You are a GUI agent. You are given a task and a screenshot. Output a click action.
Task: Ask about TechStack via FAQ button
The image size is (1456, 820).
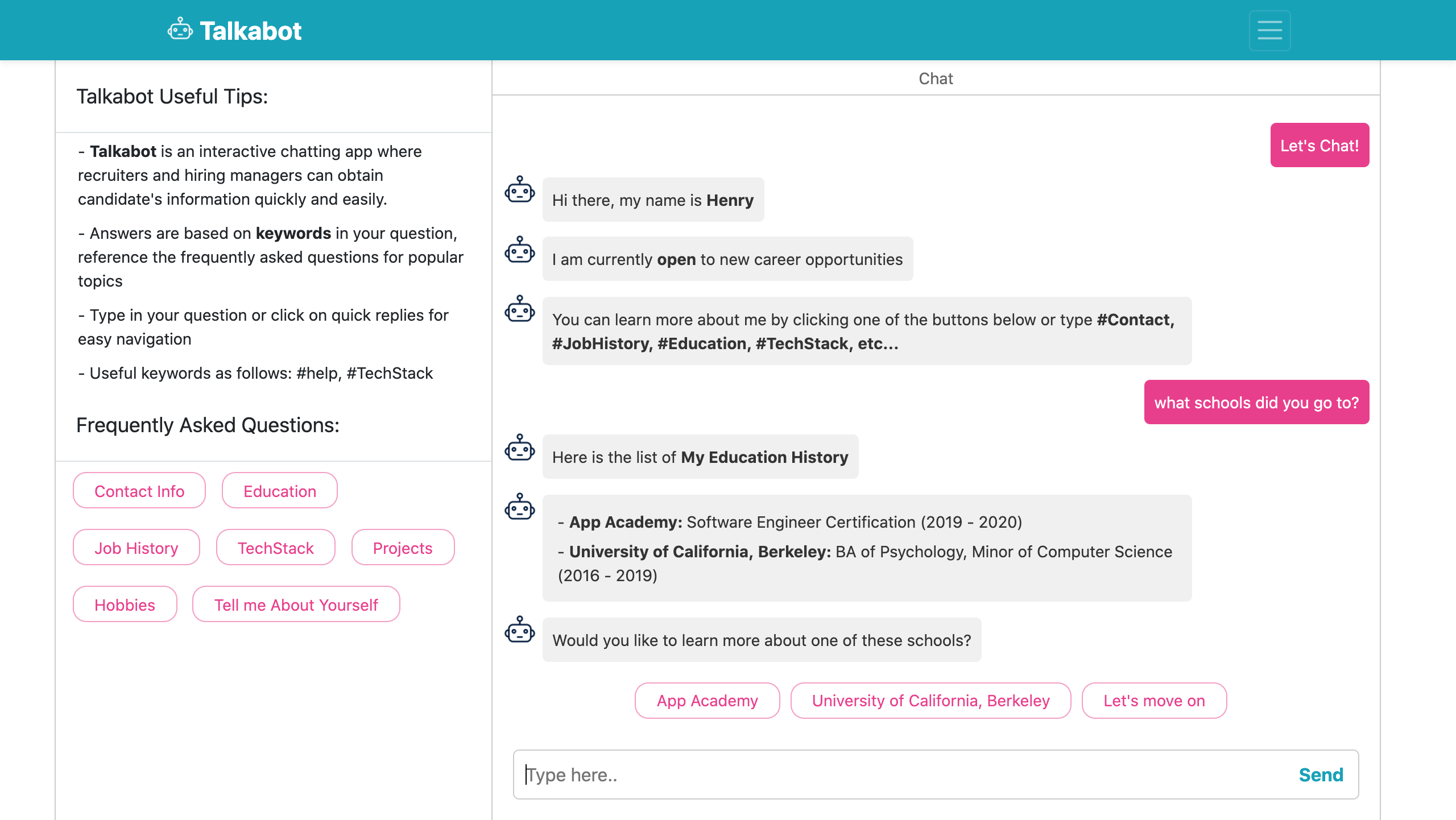[x=275, y=548]
